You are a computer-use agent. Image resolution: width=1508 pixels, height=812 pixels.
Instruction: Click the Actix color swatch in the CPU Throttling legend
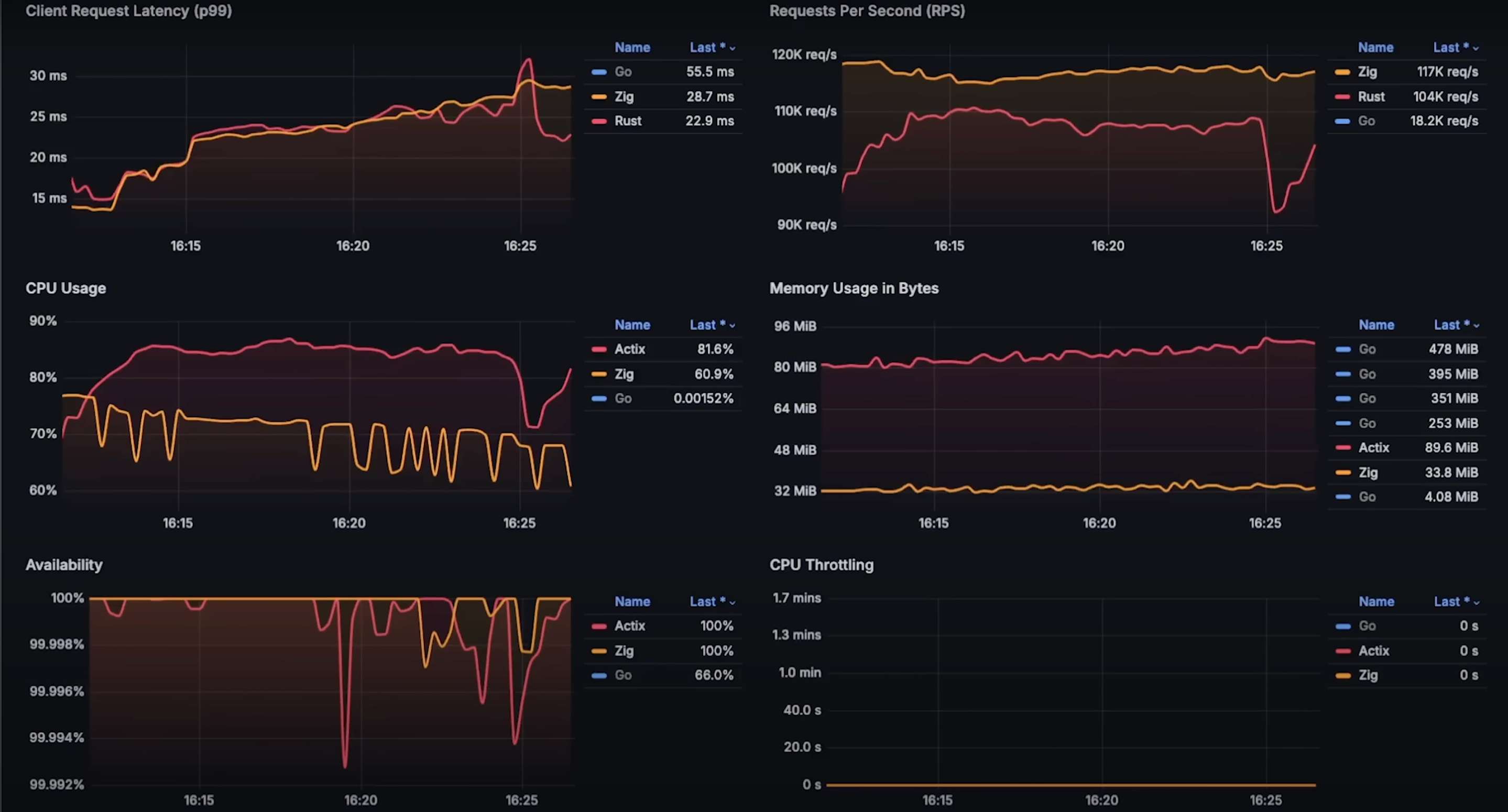1343,651
